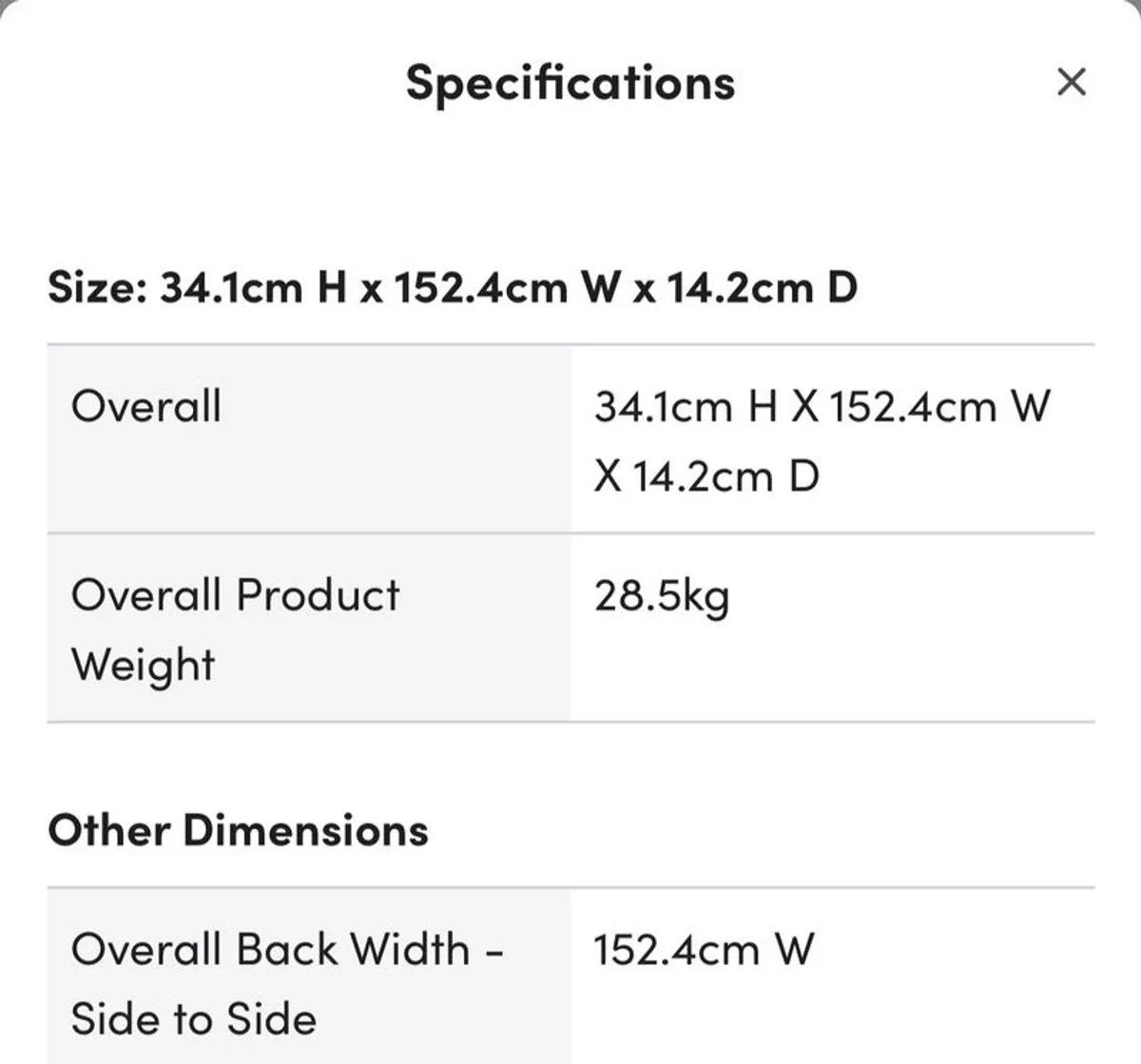Image resolution: width=1141 pixels, height=1064 pixels.
Task: Select the 28.5kg weight value
Action: tap(662, 597)
